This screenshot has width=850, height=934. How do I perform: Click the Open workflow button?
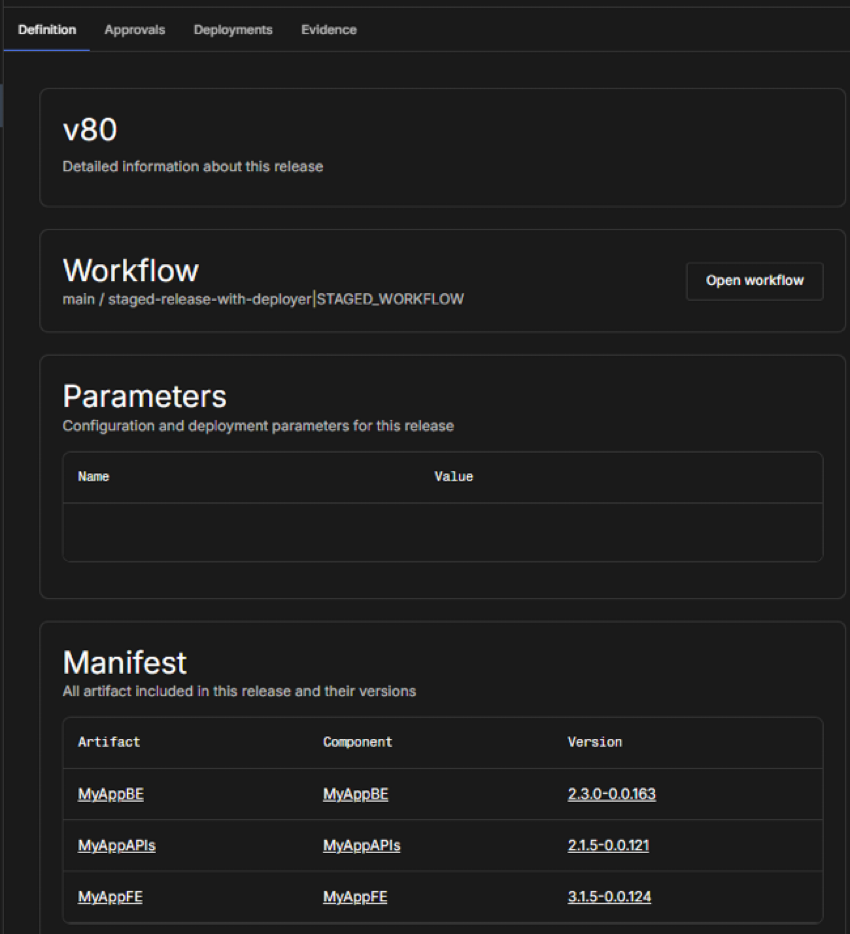tap(754, 281)
